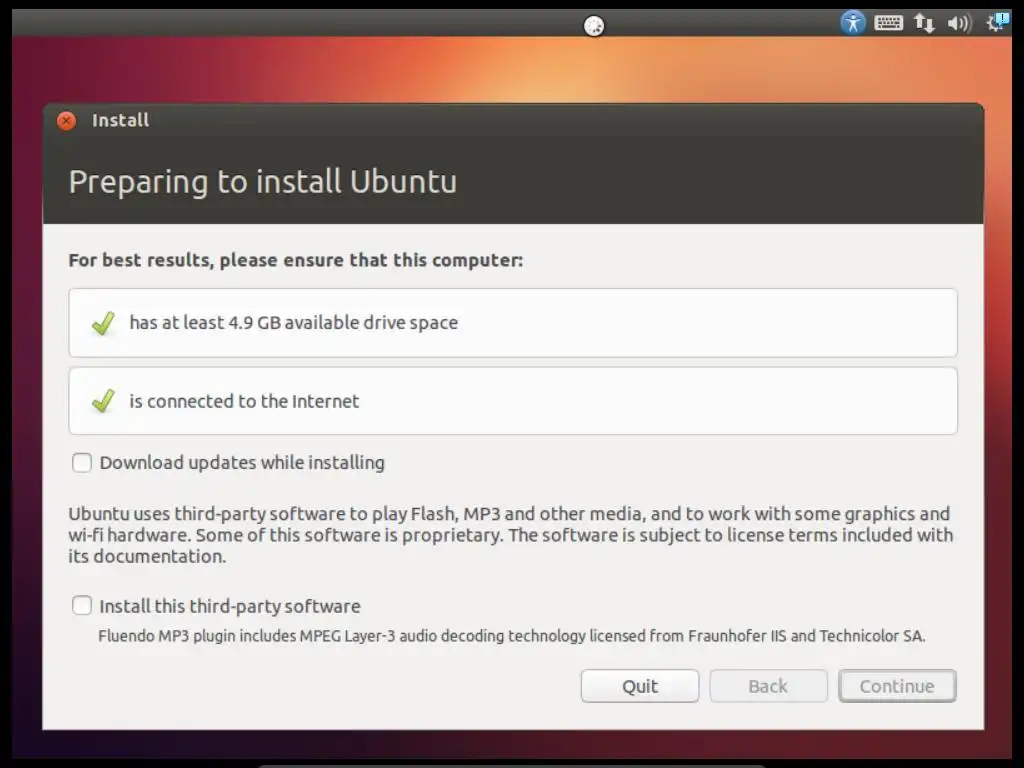Click the Internet connection green checkmark
The height and width of the screenshot is (768, 1024).
click(x=103, y=401)
